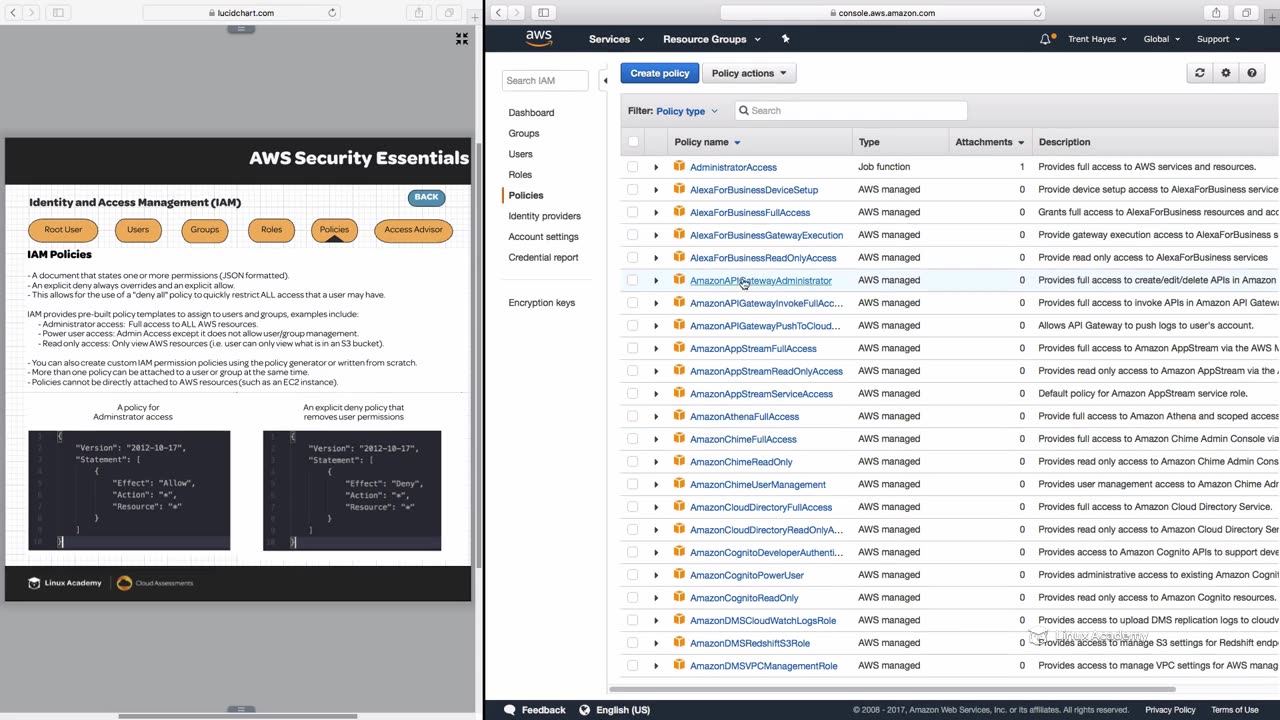
Task: Expand the AmazonChimeUserManagement row arrow
Action: [656, 485]
